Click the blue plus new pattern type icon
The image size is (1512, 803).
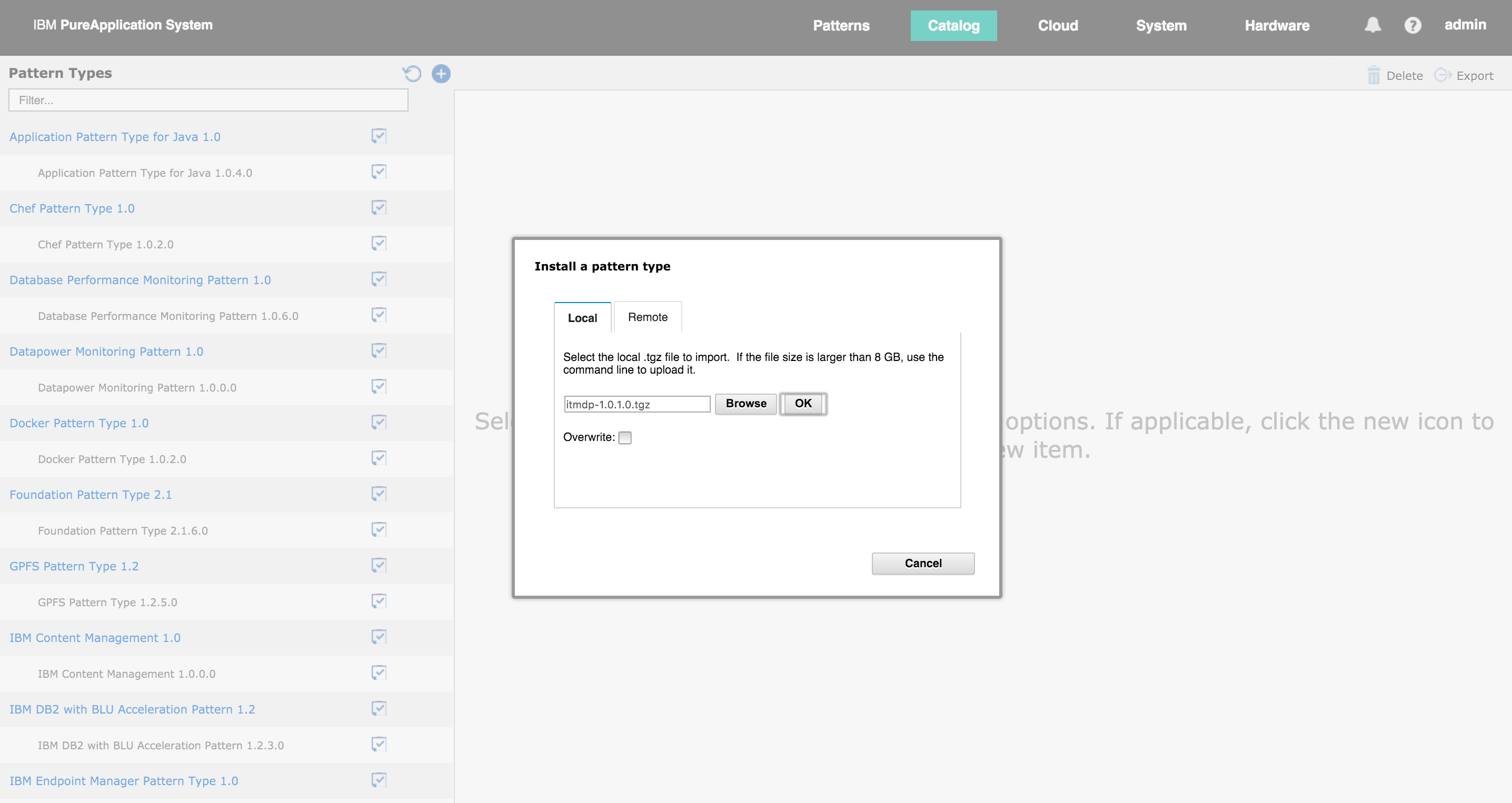tap(441, 73)
